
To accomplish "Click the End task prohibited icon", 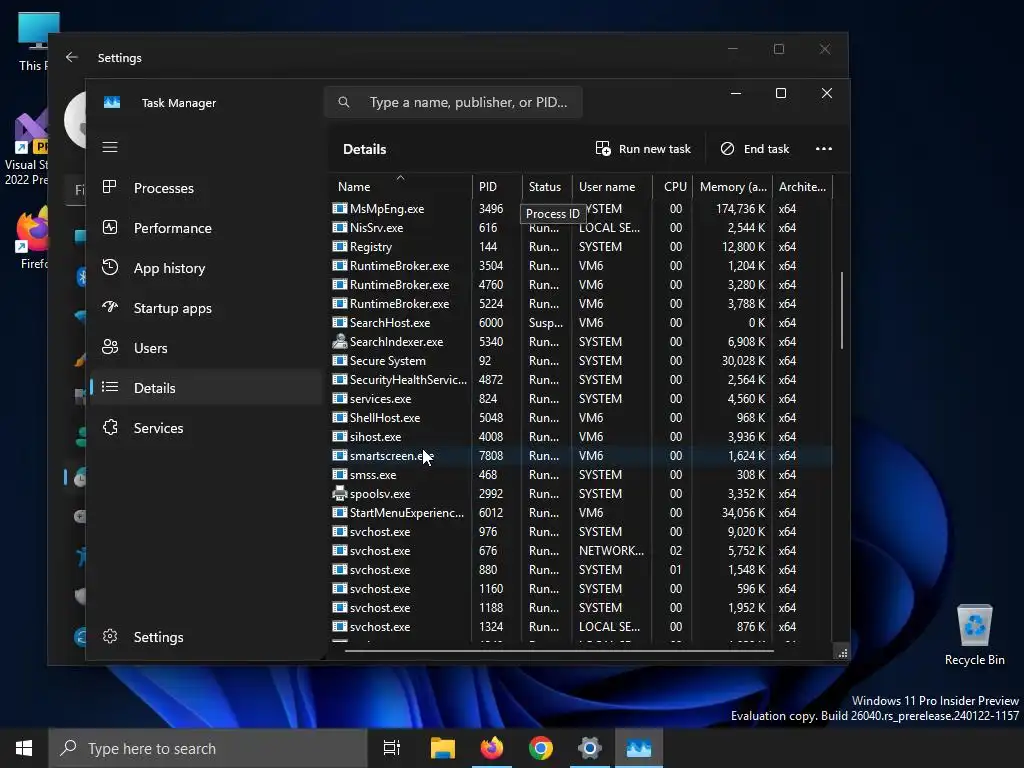I will click(727, 148).
